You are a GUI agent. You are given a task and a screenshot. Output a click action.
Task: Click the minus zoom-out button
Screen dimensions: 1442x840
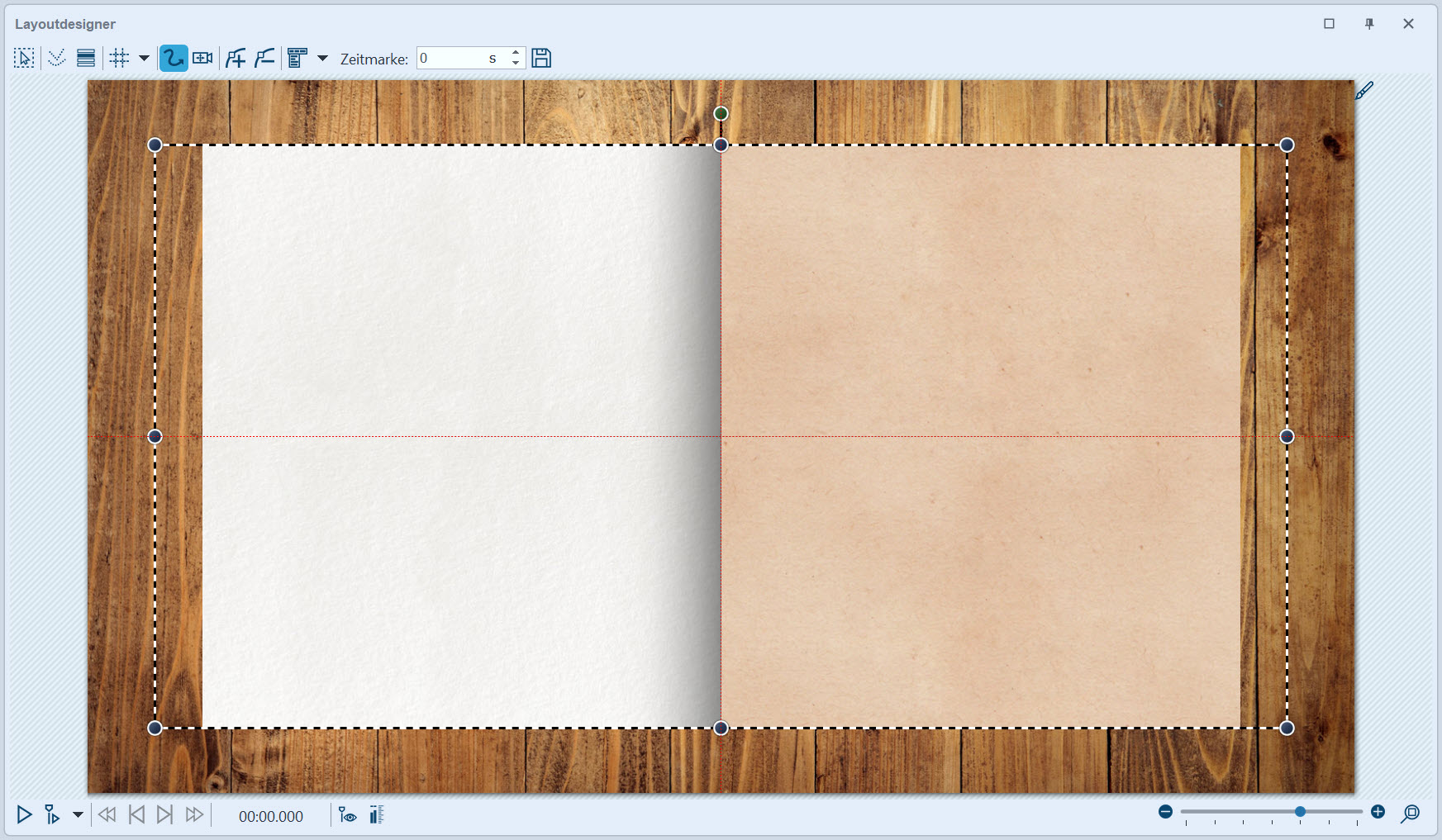tap(1165, 812)
